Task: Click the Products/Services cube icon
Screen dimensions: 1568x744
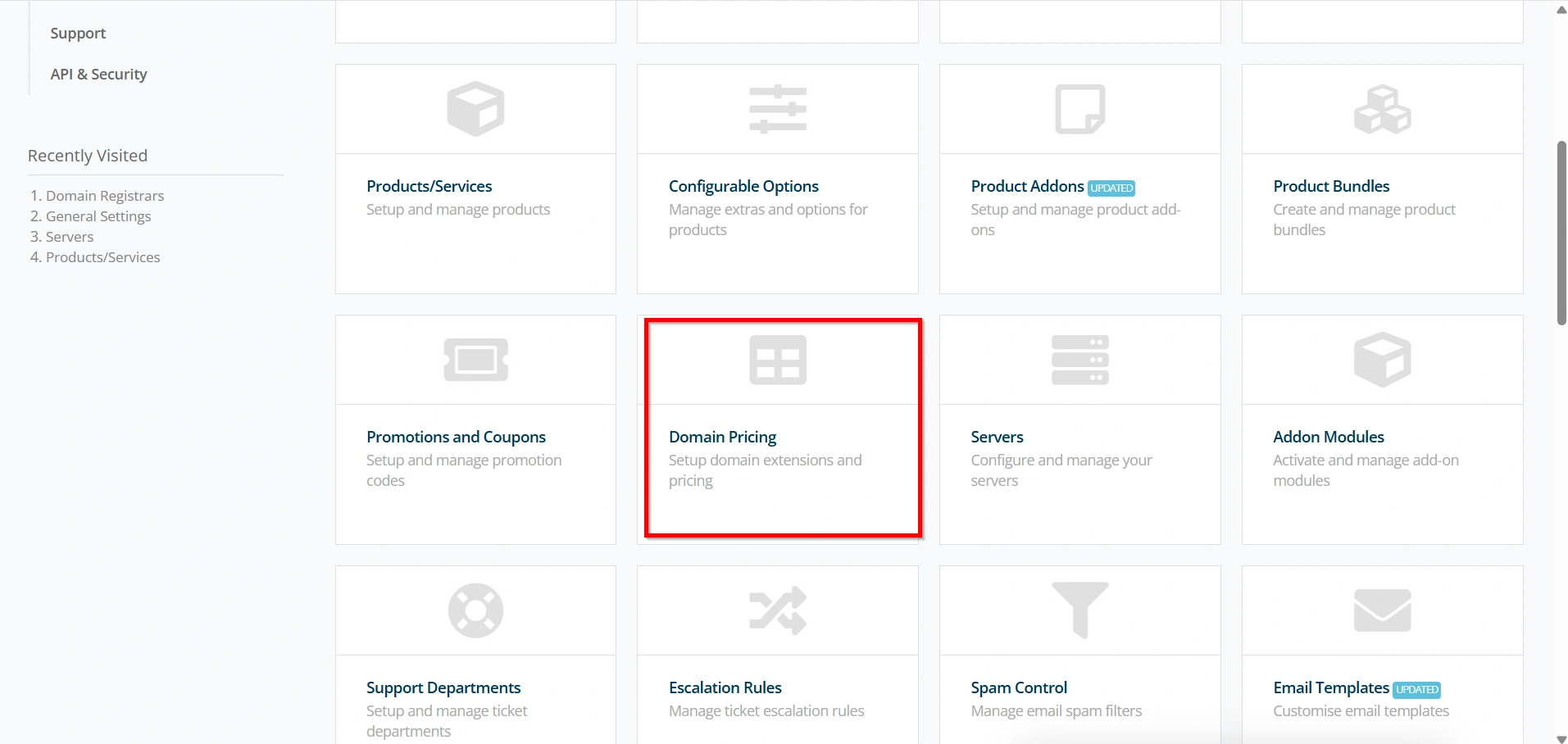Action: click(x=475, y=108)
